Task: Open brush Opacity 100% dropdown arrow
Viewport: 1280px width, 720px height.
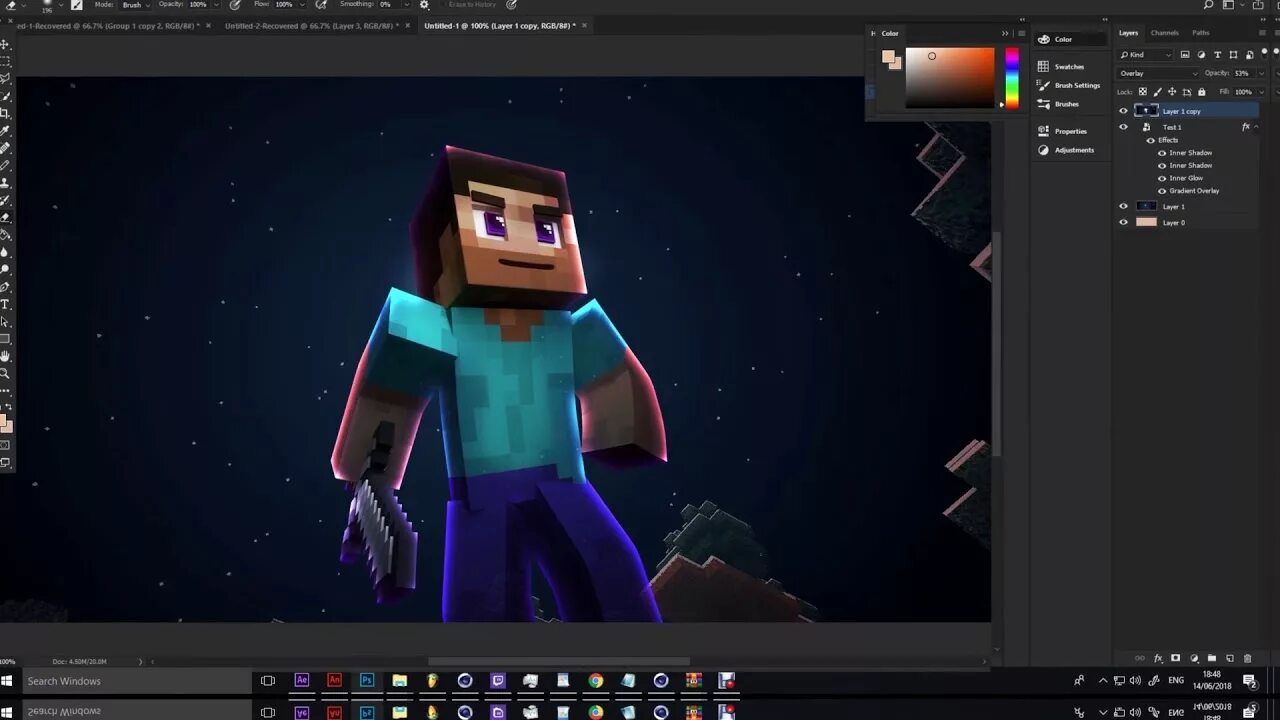Action: [x=215, y=5]
